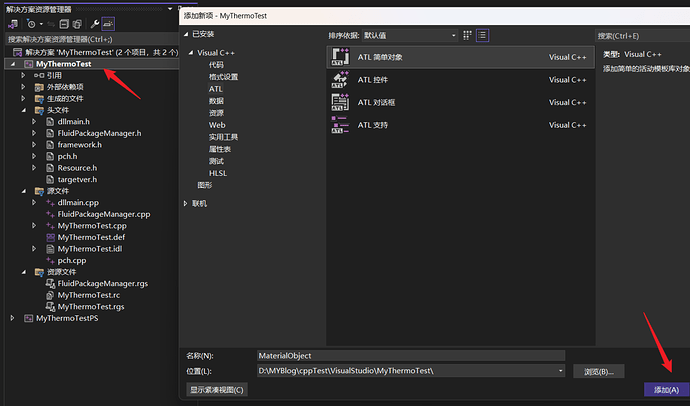Switch to the list view

pyautogui.click(x=482, y=35)
